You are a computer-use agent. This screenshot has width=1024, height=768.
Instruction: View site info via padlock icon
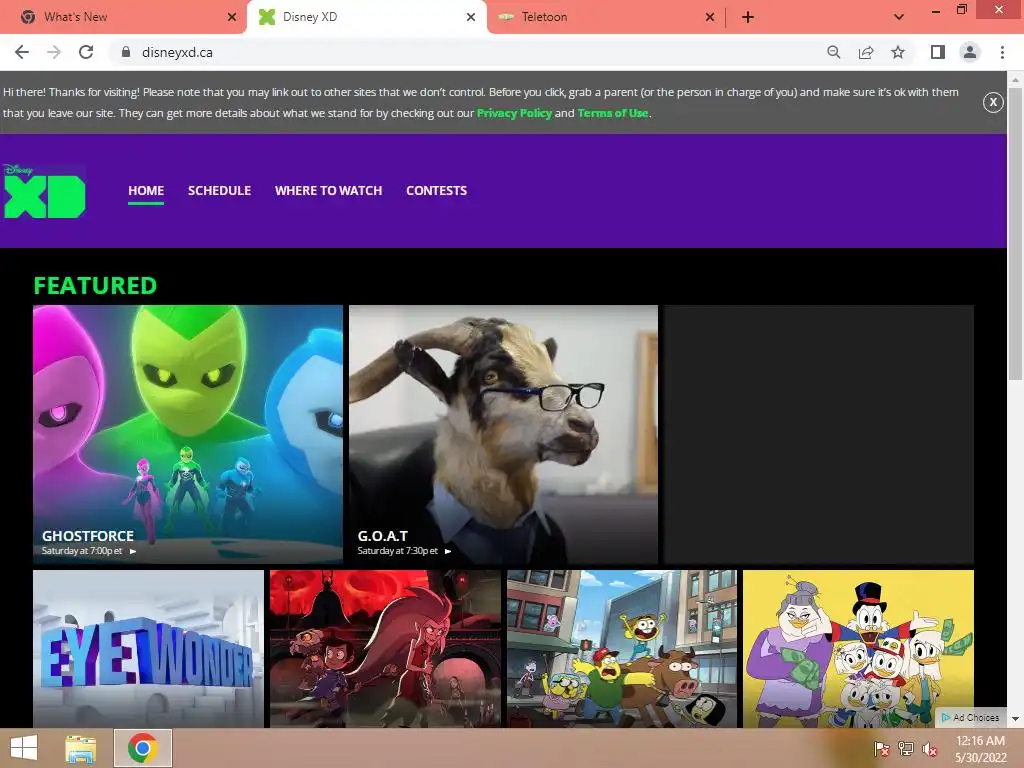(126, 52)
